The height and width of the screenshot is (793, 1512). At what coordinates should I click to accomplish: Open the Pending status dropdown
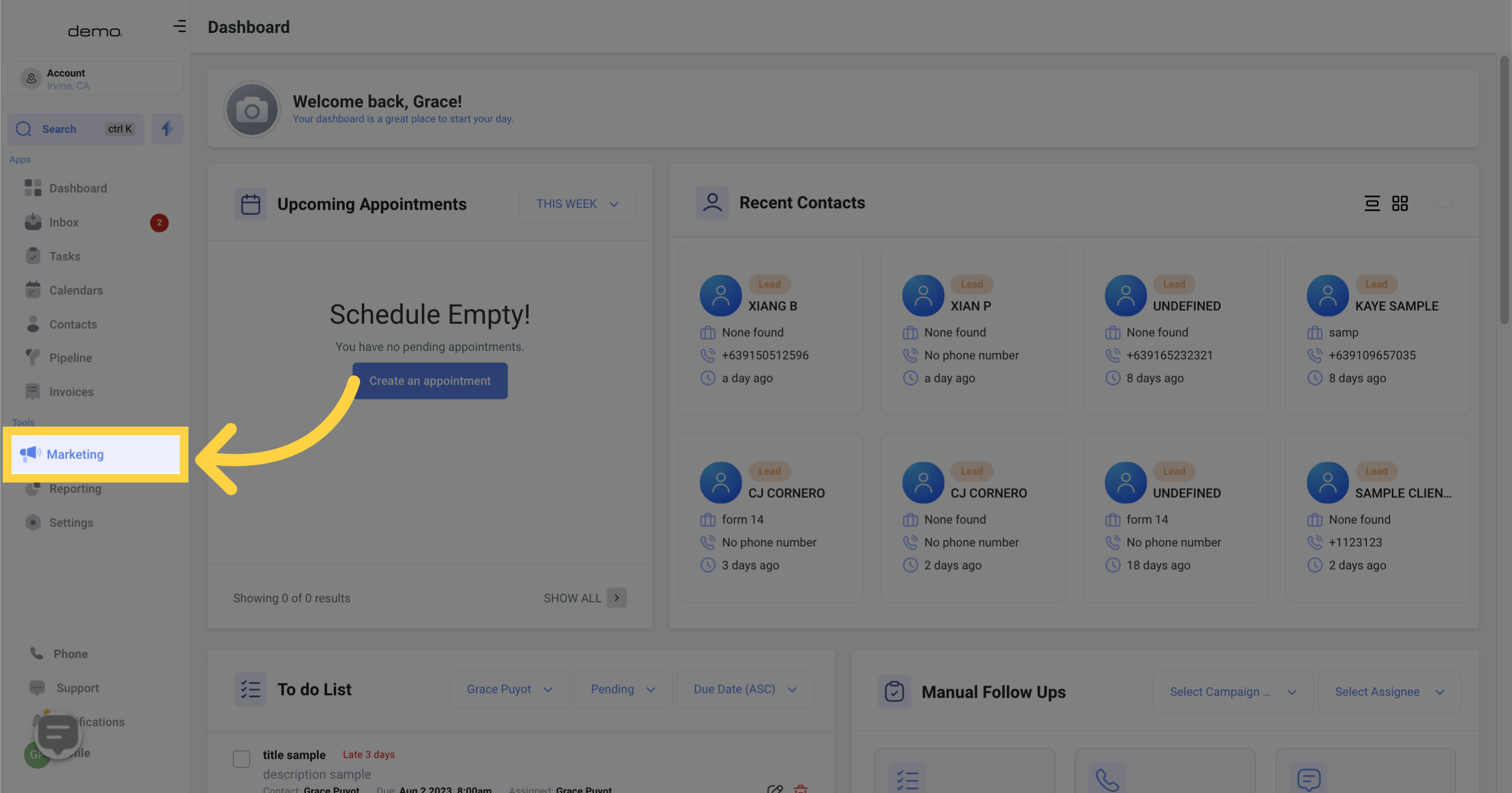pyautogui.click(x=623, y=689)
